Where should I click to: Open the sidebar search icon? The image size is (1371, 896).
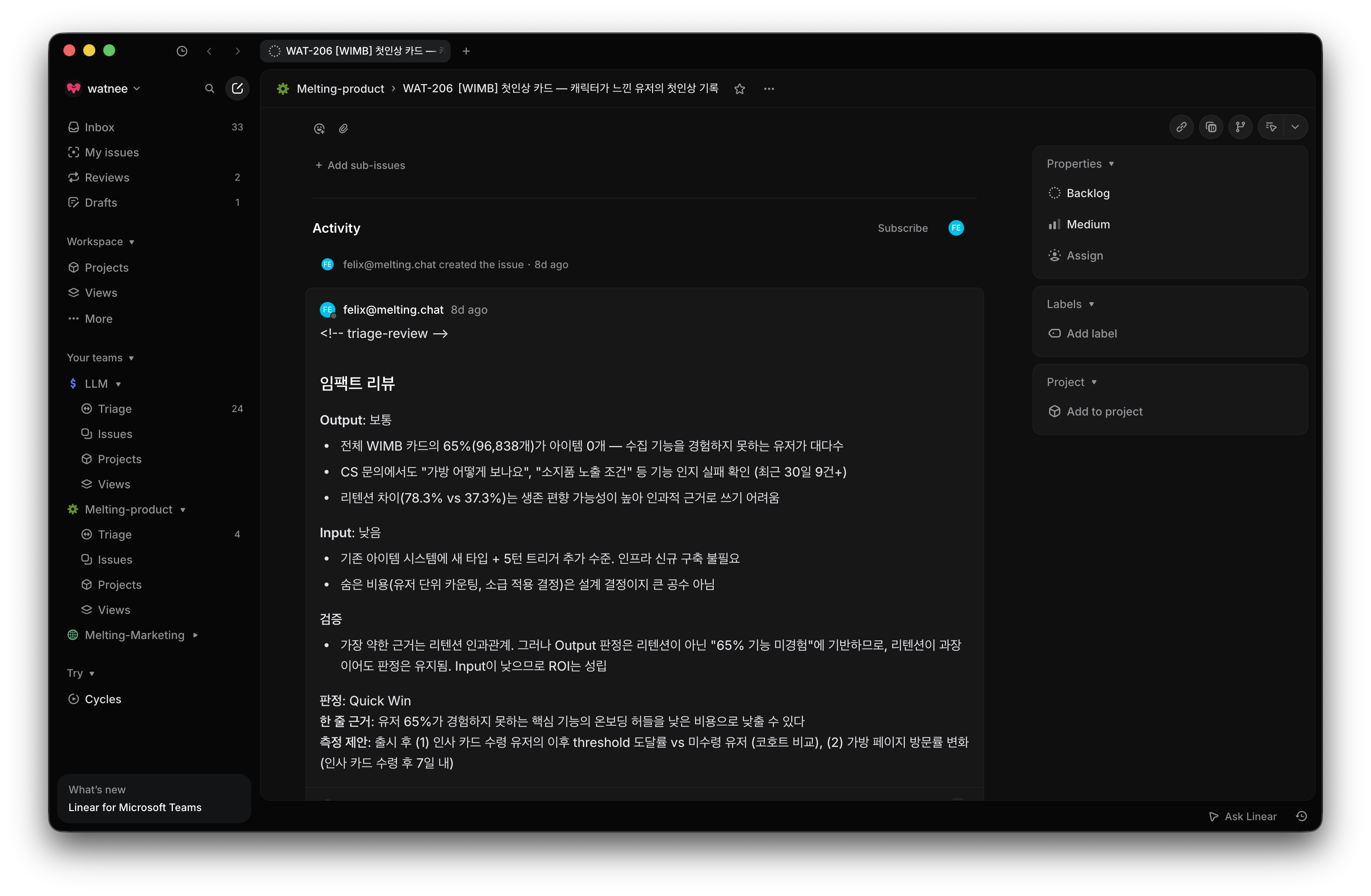(210, 88)
